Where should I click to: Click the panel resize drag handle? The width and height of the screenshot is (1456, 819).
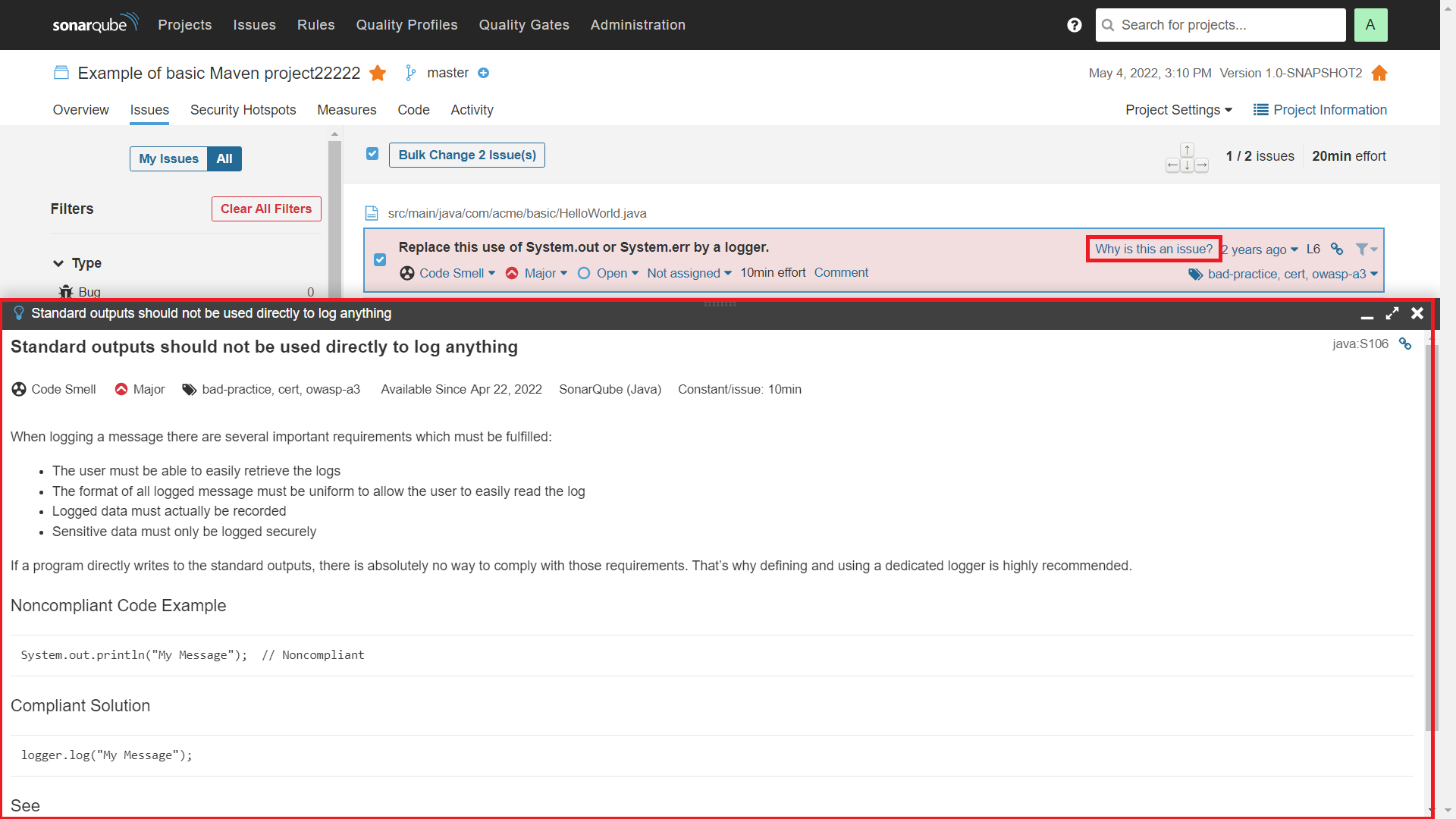click(x=720, y=304)
